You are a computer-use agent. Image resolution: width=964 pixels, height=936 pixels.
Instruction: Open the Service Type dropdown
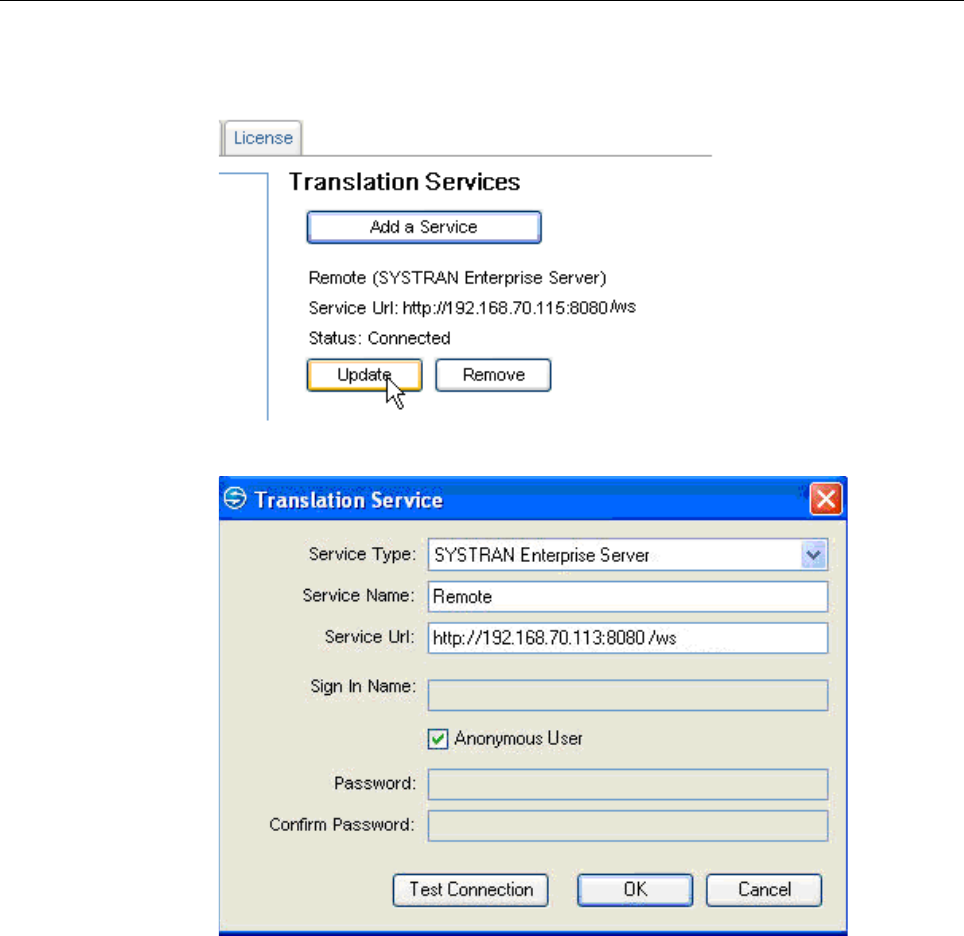(x=813, y=555)
